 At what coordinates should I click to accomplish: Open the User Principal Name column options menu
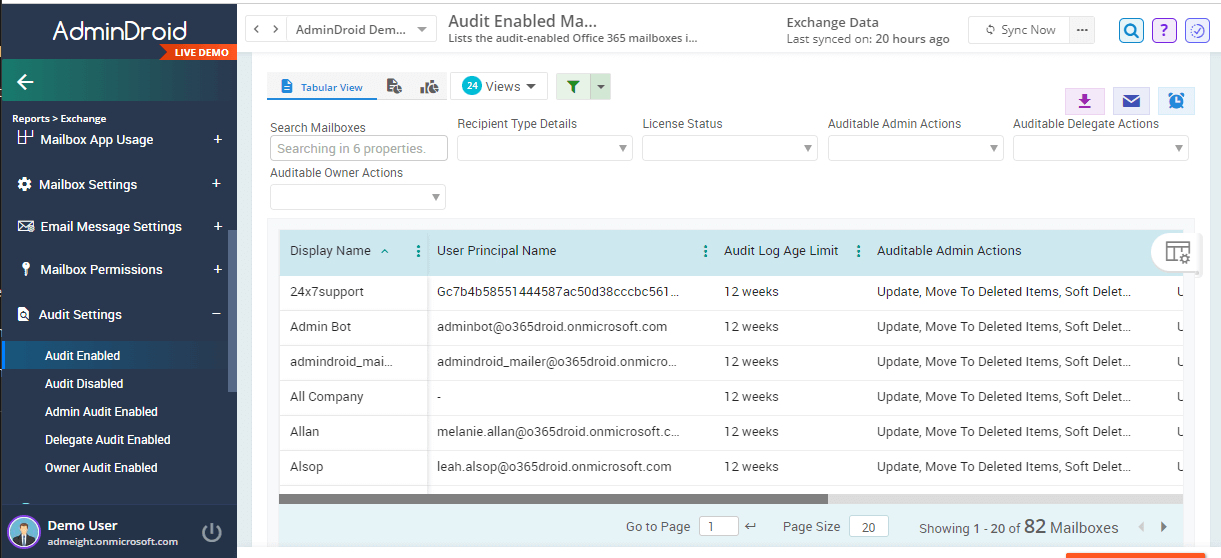[x=706, y=252]
